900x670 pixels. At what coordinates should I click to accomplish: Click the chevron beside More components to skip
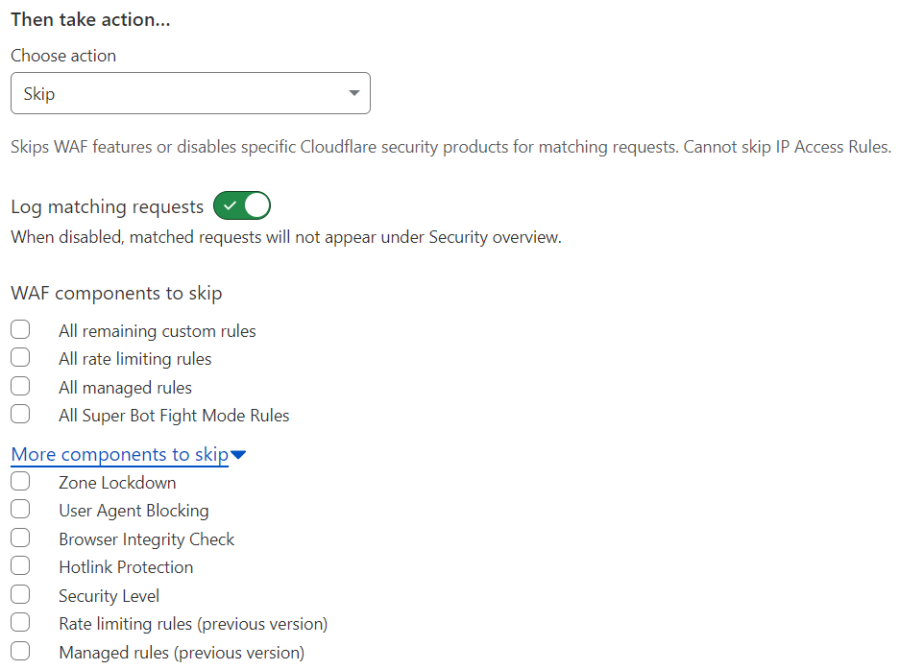click(x=238, y=454)
